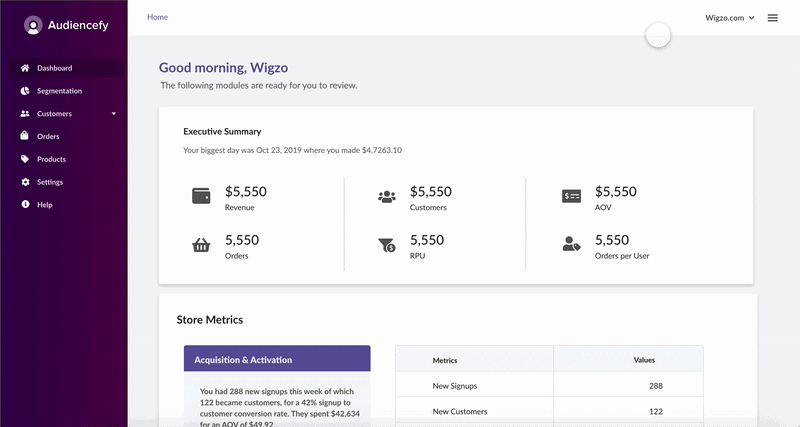Click the Segmentation pie chart icon
The width and height of the screenshot is (800, 427).
[x=25, y=91]
